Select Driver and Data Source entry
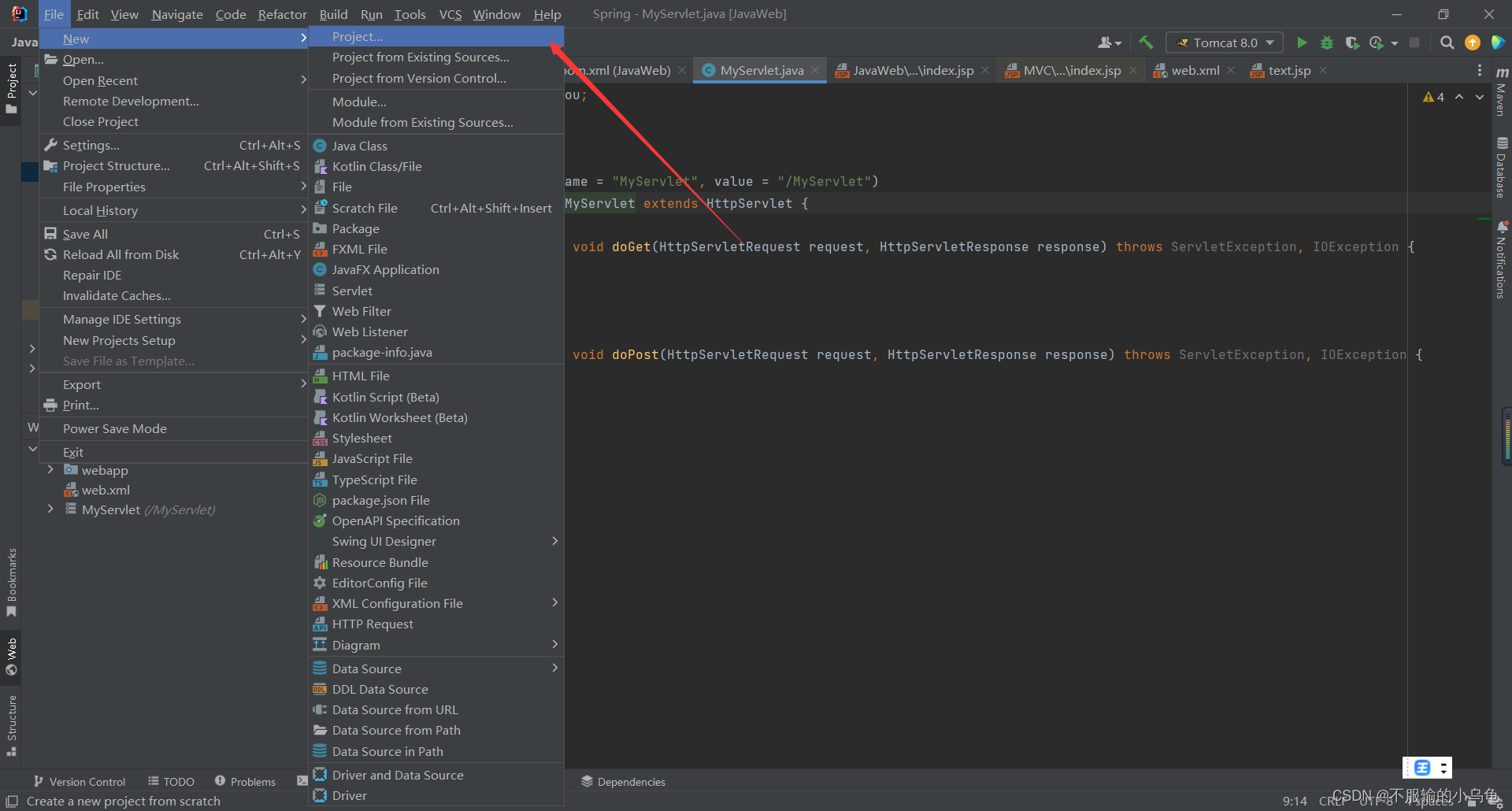The image size is (1512, 811). (x=436, y=775)
